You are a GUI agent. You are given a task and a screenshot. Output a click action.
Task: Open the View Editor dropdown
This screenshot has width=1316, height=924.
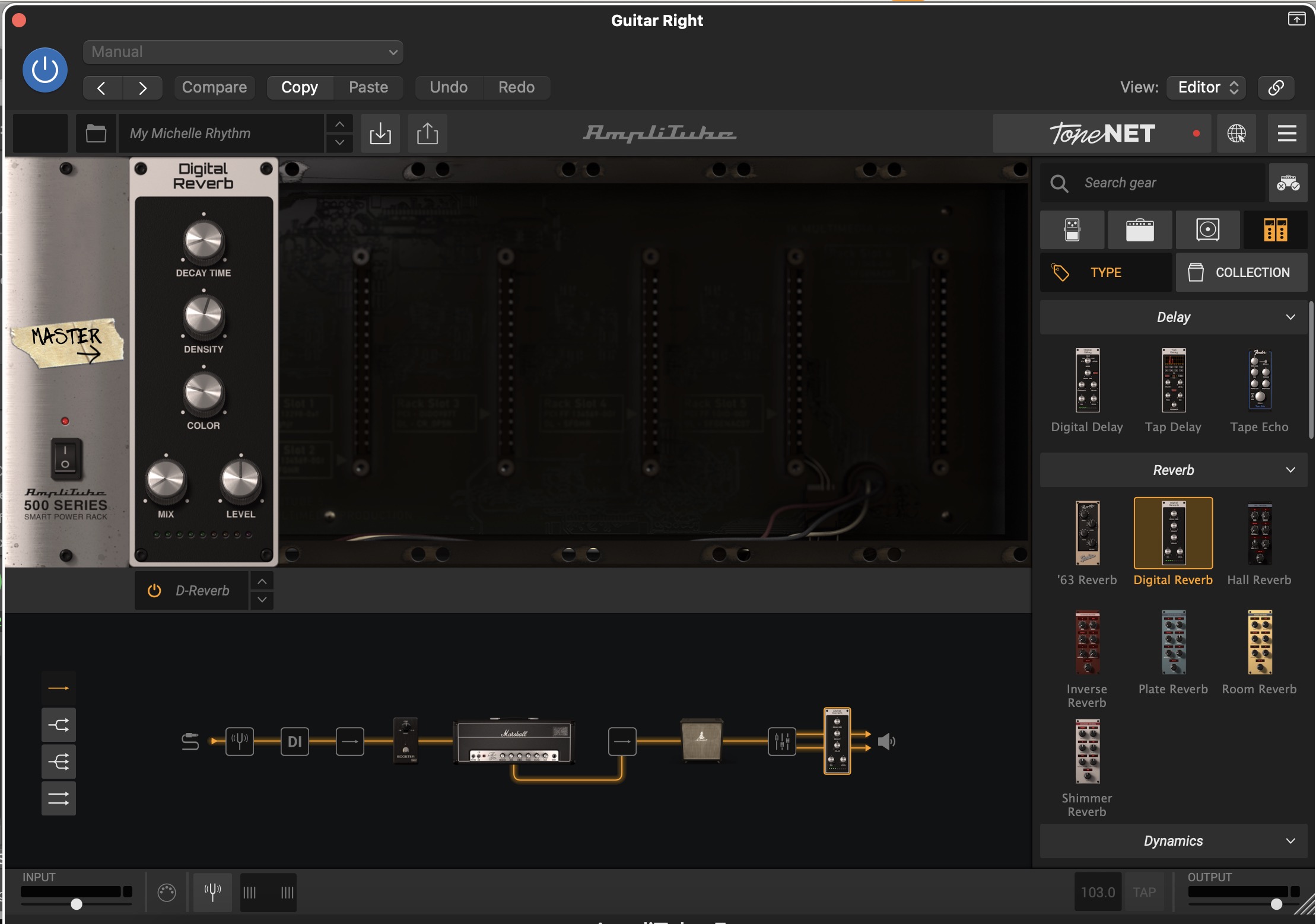tap(1206, 88)
